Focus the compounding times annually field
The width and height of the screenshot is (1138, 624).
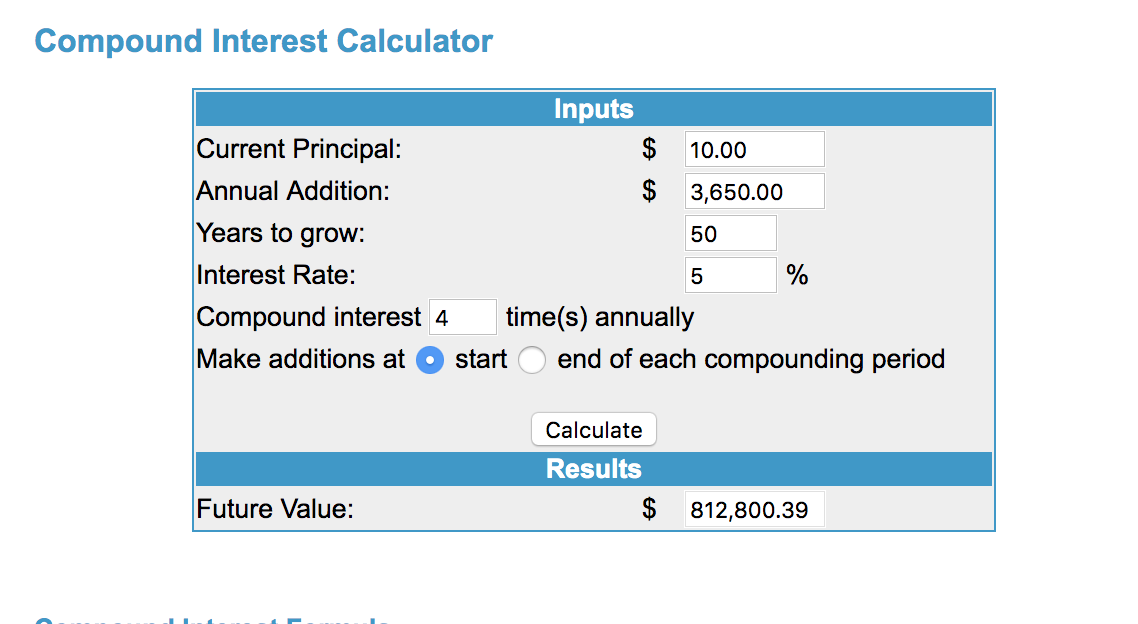pyautogui.click(x=462, y=318)
